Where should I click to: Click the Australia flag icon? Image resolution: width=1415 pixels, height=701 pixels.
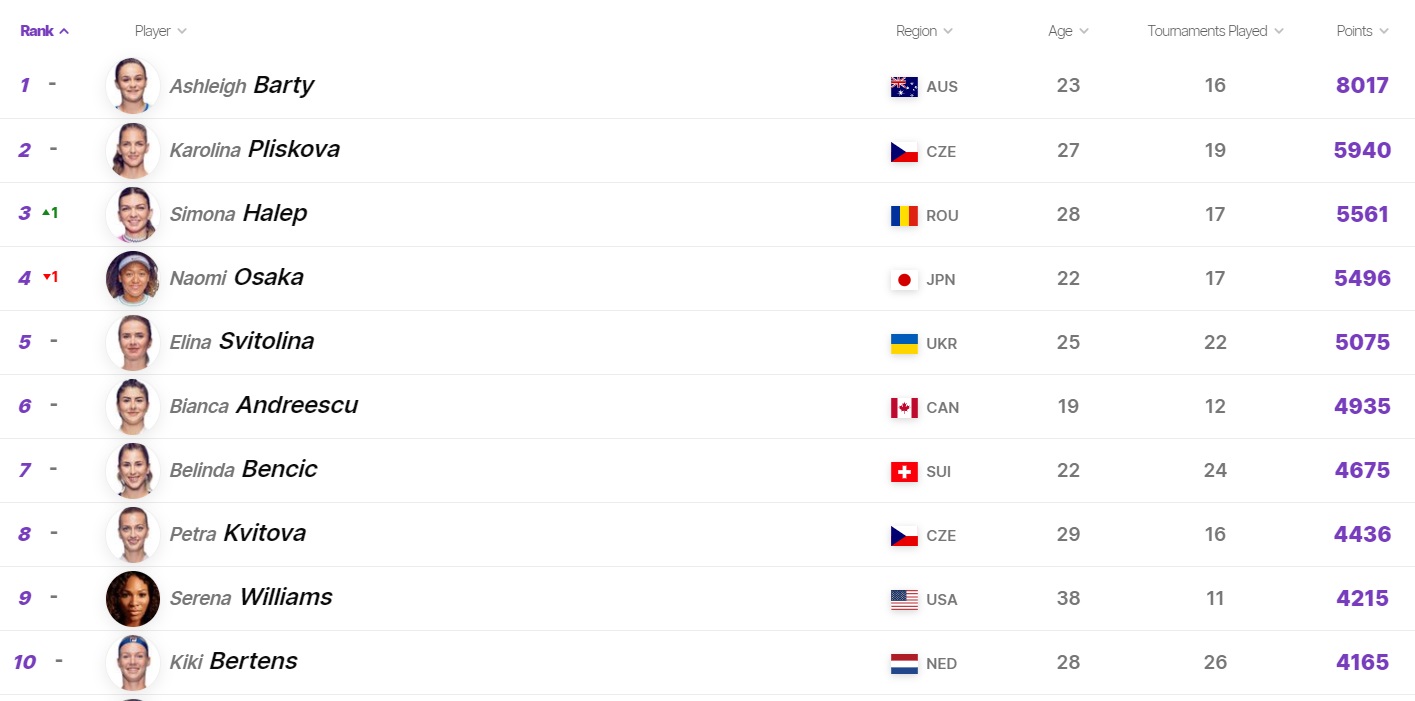click(904, 87)
